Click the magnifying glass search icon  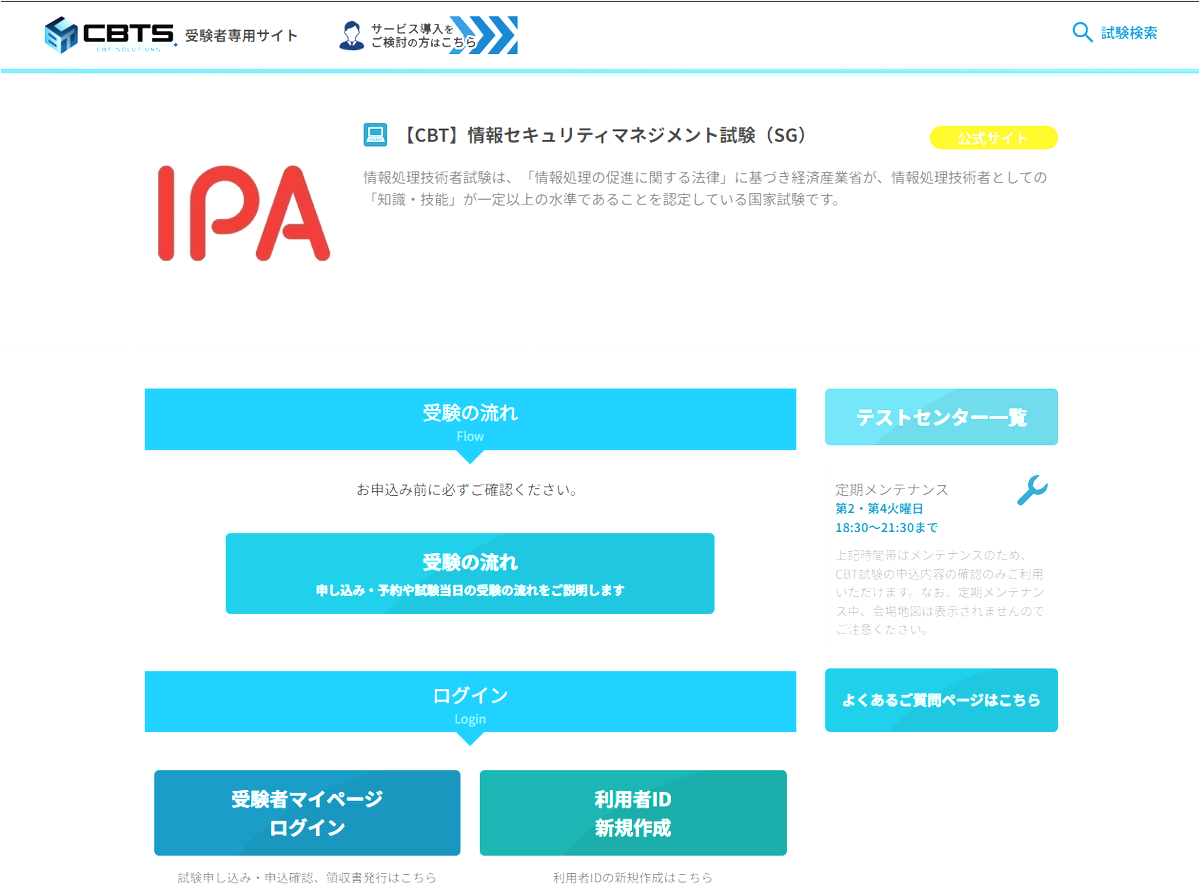click(1082, 33)
